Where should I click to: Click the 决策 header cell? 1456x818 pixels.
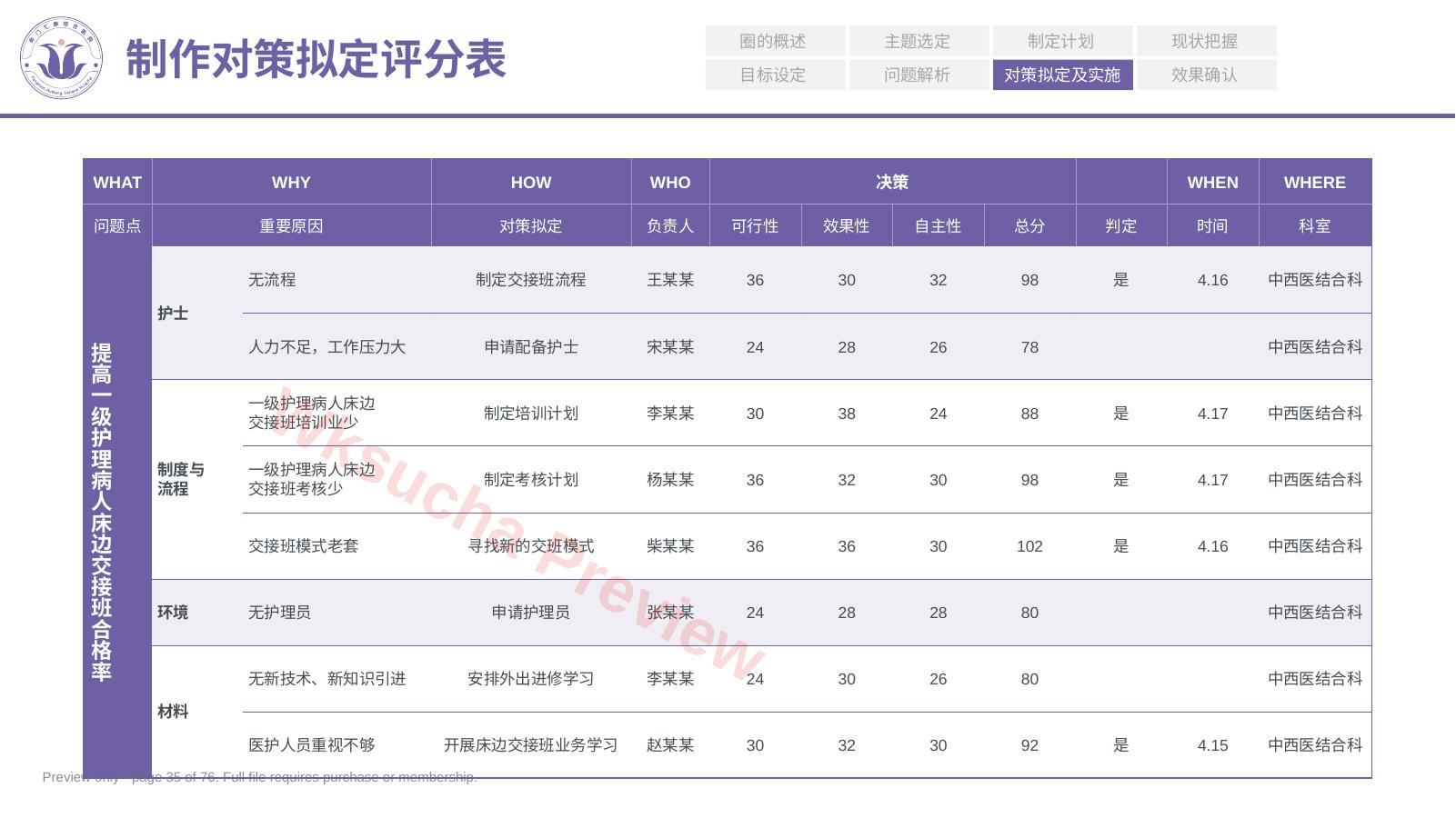892,182
